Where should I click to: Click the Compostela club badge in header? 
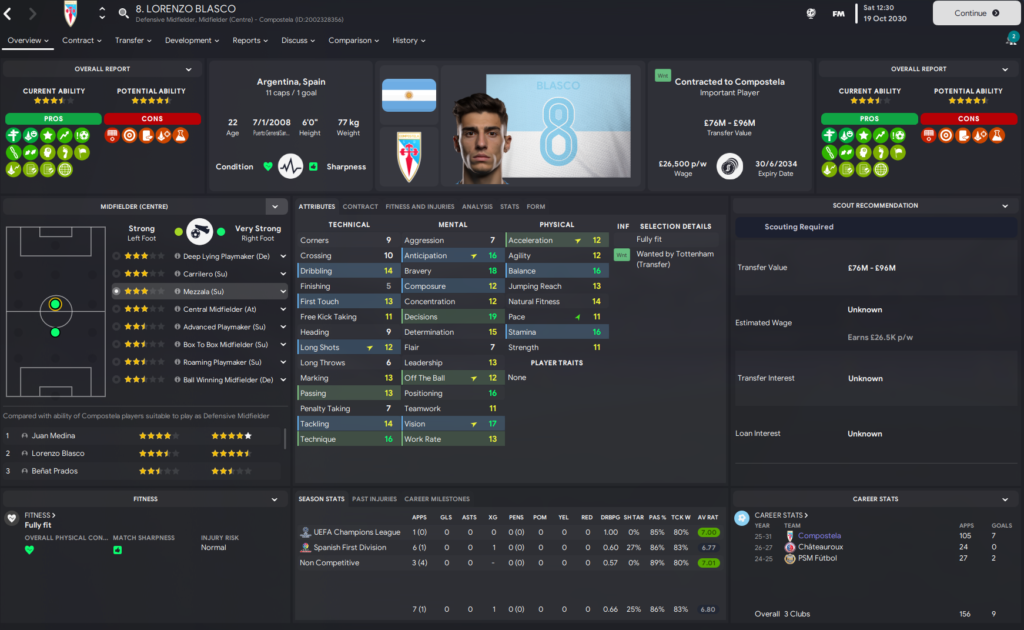point(71,13)
